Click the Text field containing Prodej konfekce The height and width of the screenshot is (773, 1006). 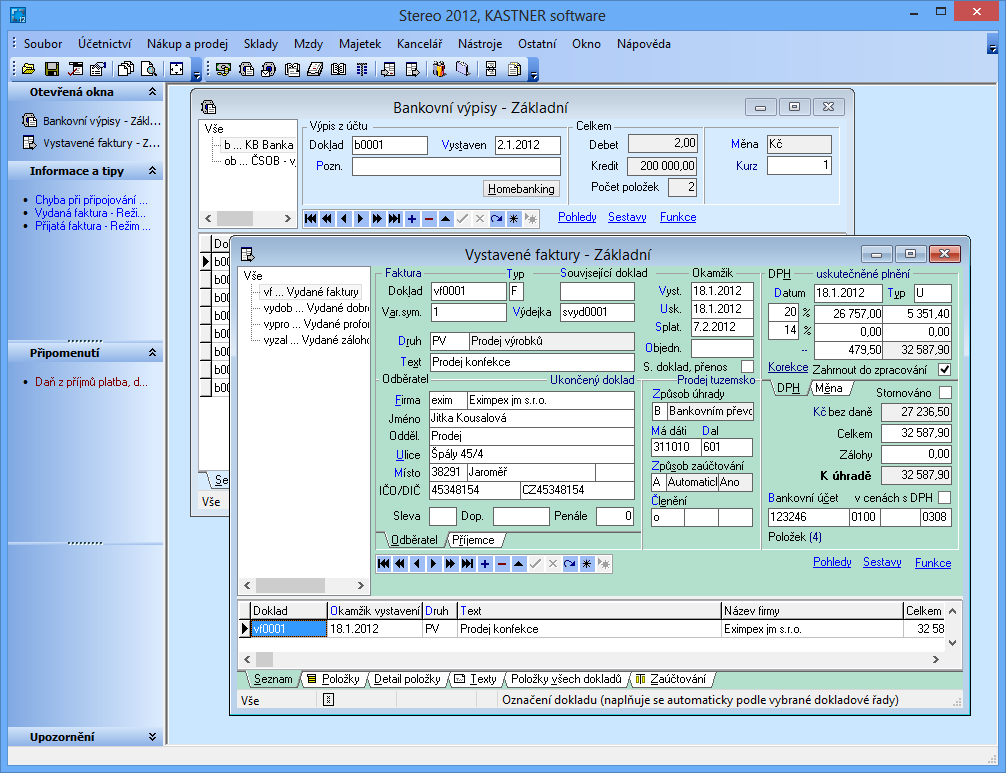click(x=532, y=362)
